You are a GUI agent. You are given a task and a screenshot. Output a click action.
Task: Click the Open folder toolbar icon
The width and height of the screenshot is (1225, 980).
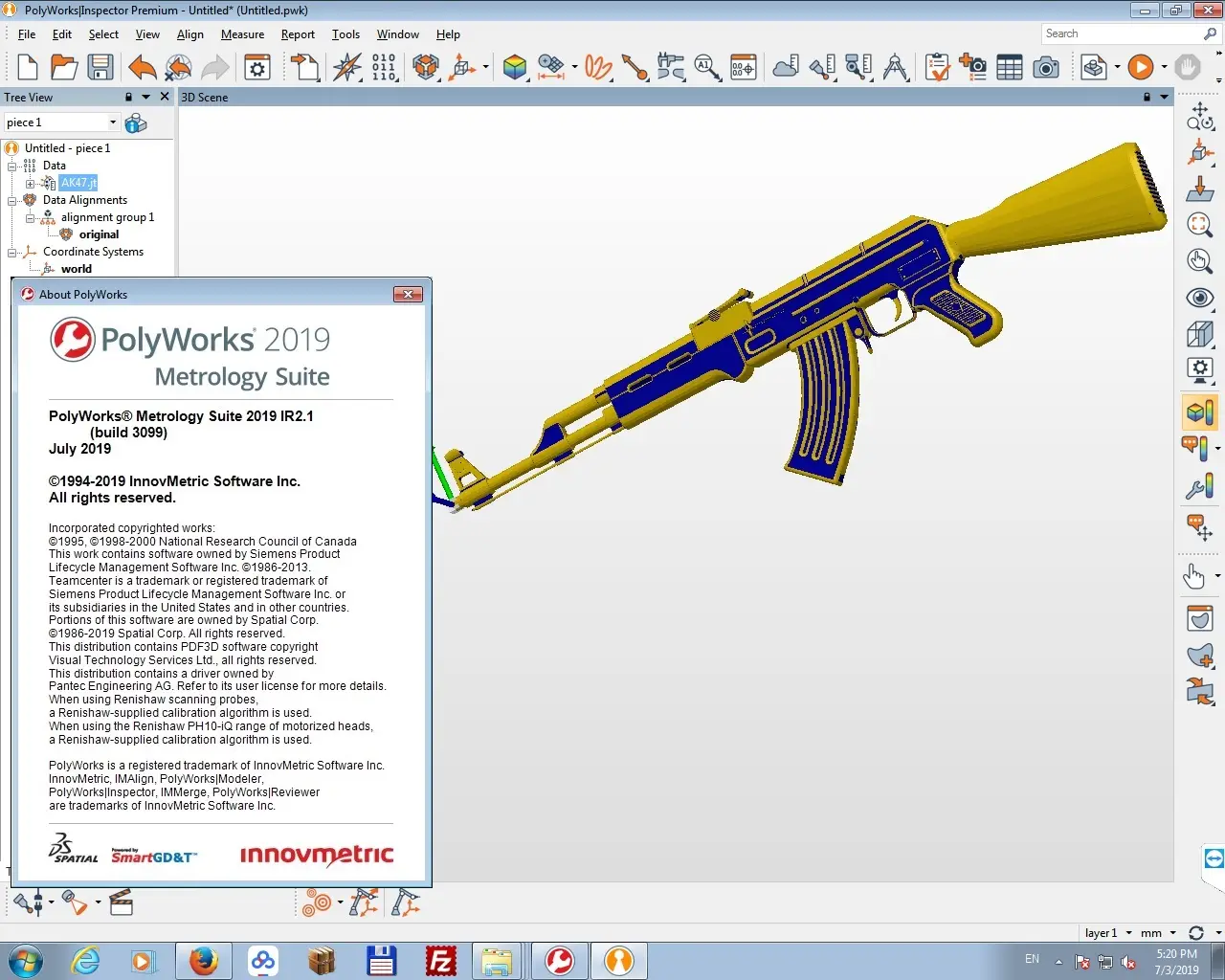coord(64,67)
